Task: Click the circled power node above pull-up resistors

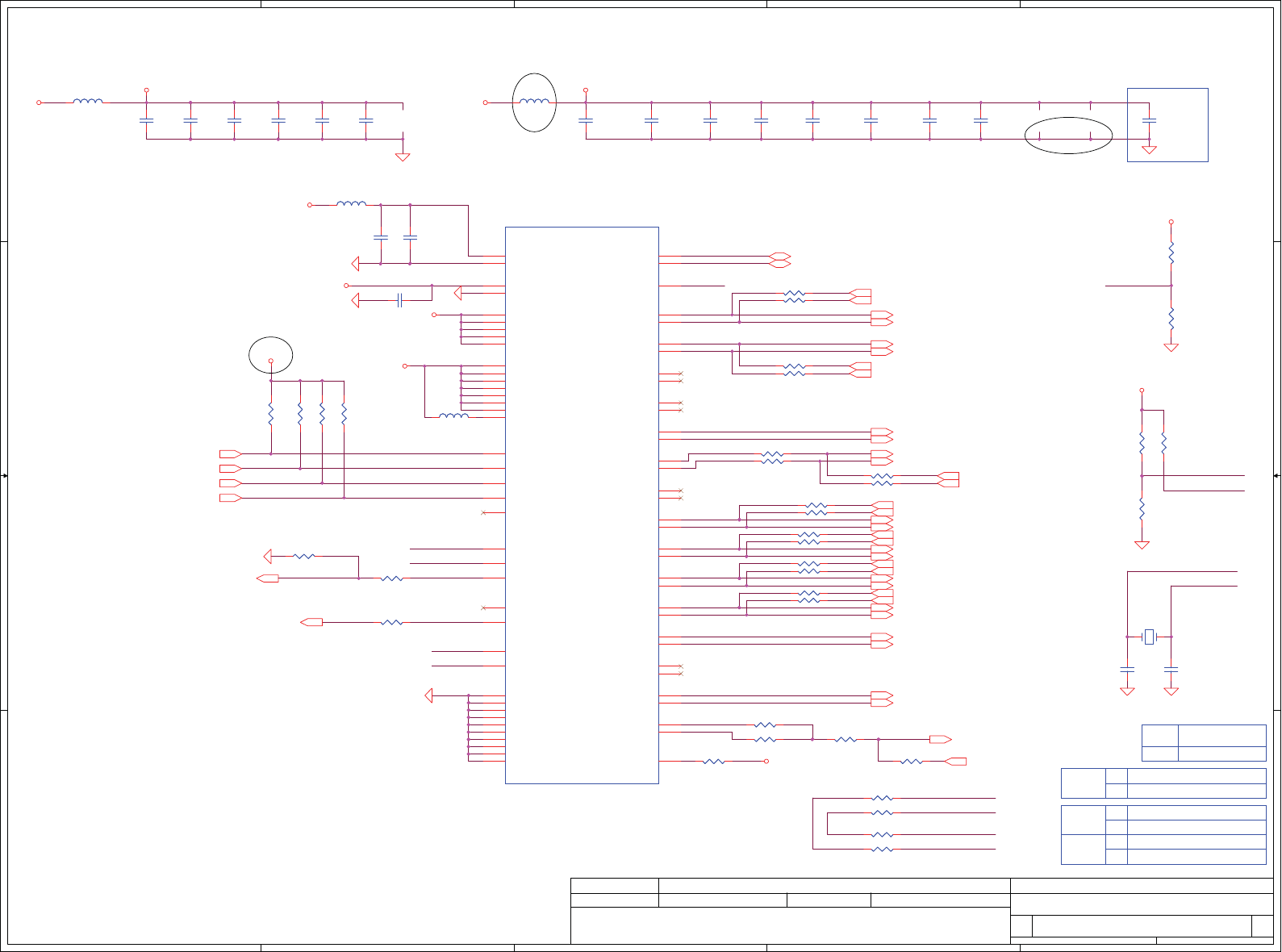Action: tap(270, 361)
